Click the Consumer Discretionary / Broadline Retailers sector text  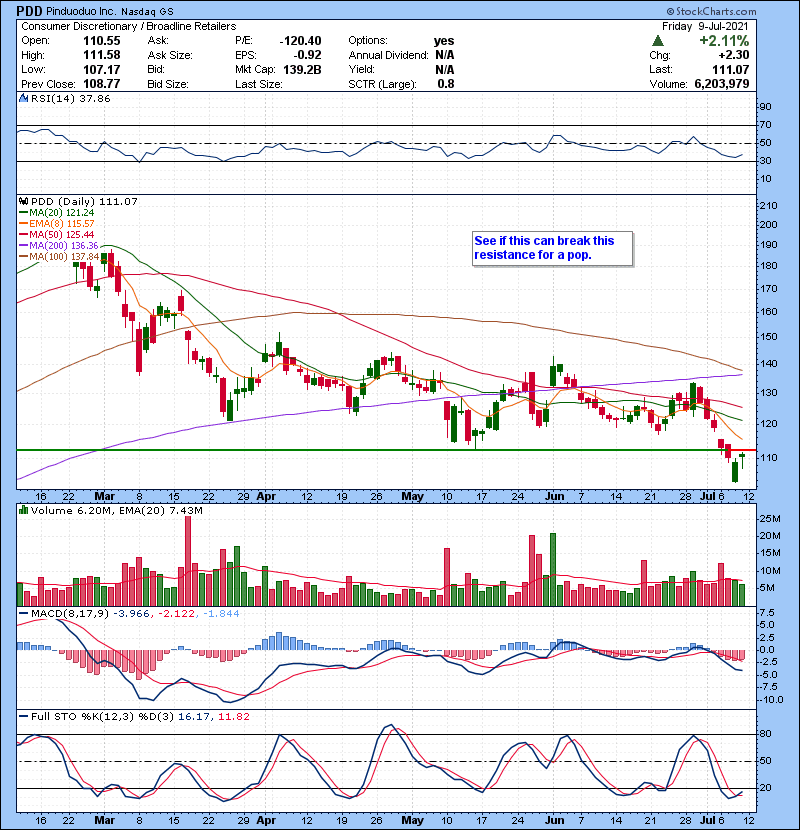click(129, 26)
